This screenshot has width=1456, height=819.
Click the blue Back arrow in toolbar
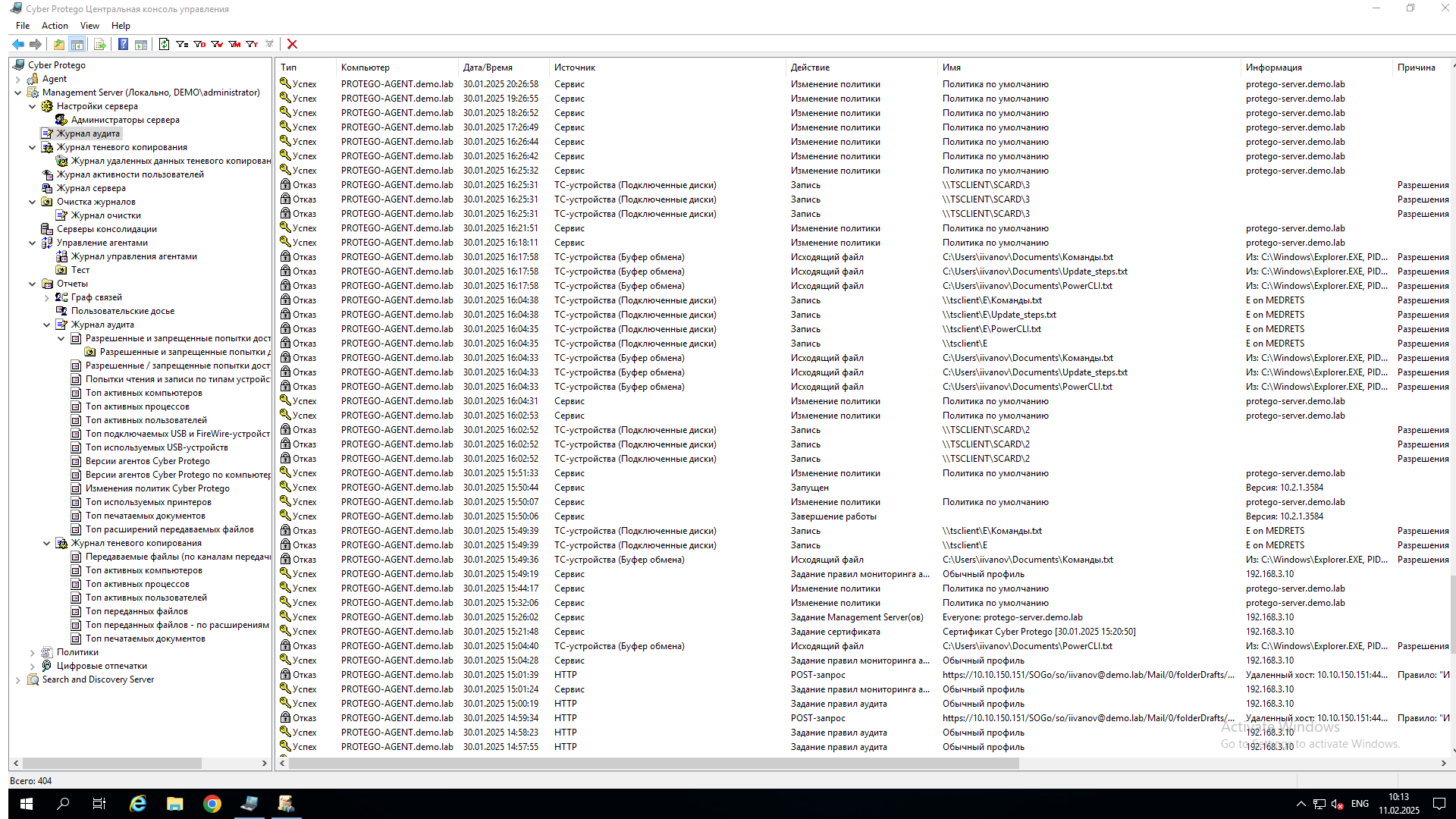click(18, 44)
